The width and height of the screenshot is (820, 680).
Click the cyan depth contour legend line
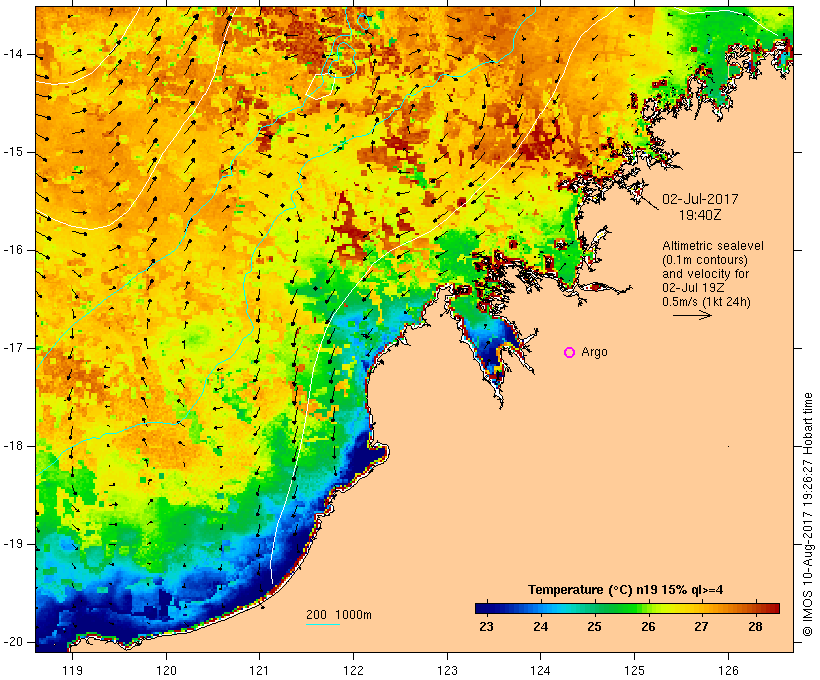(323, 624)
